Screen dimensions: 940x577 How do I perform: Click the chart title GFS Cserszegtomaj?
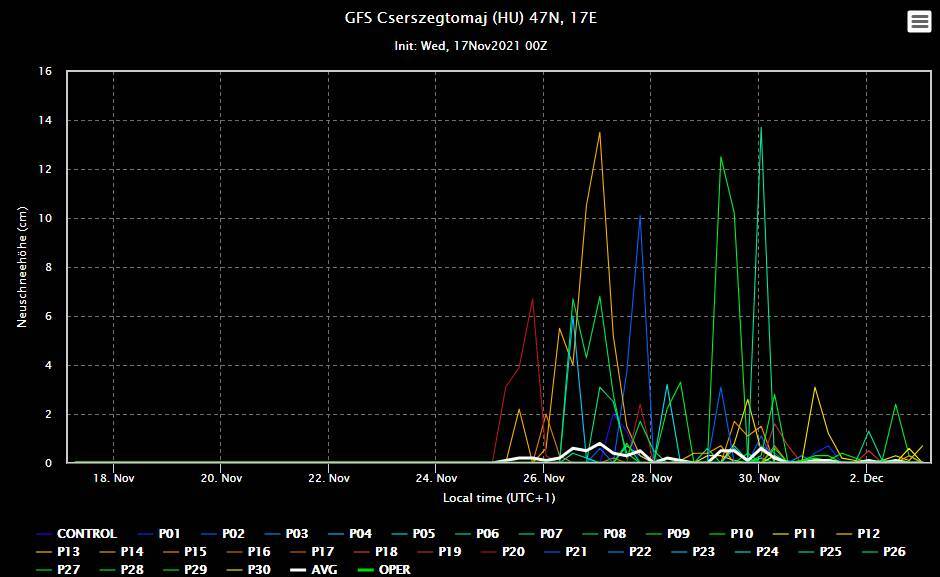470,19
